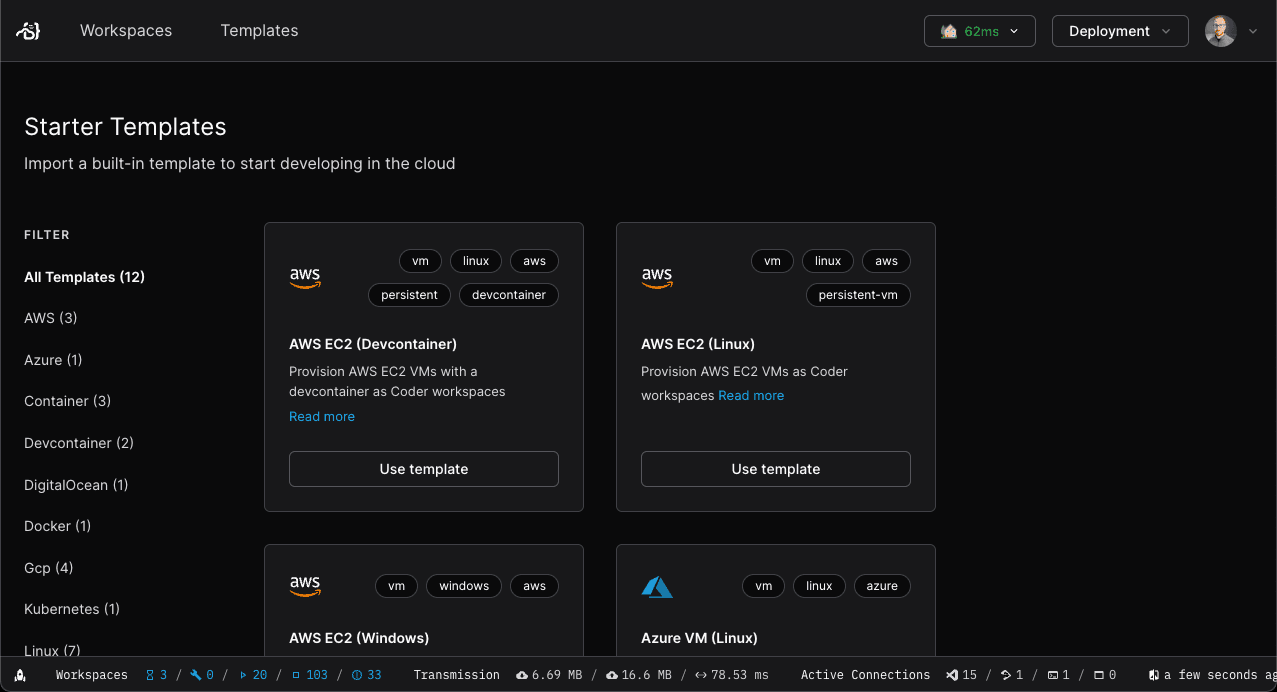Use template for AWS EC2 (Devcontainer)

pos(424,469)
